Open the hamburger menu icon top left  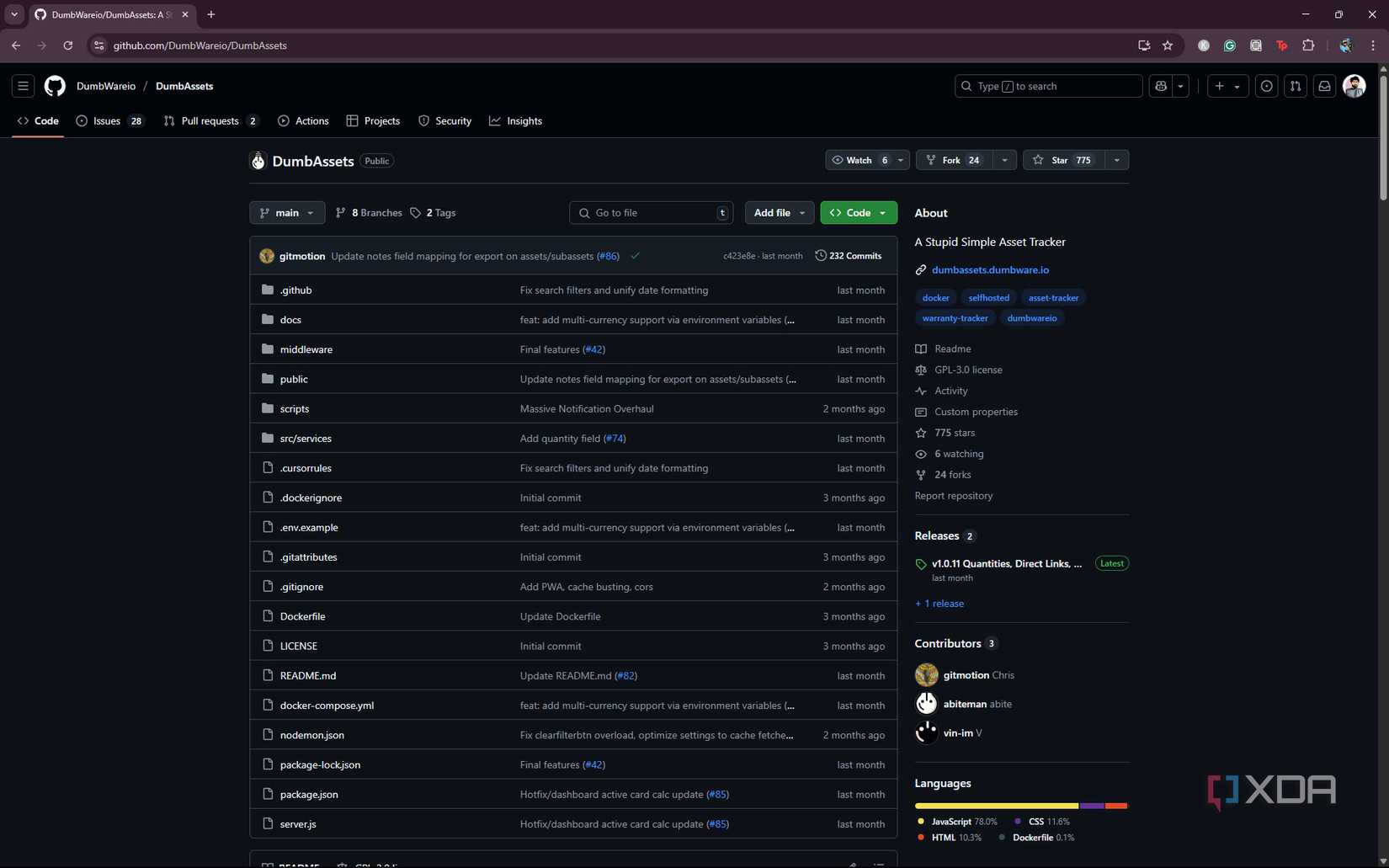(23, 85)
